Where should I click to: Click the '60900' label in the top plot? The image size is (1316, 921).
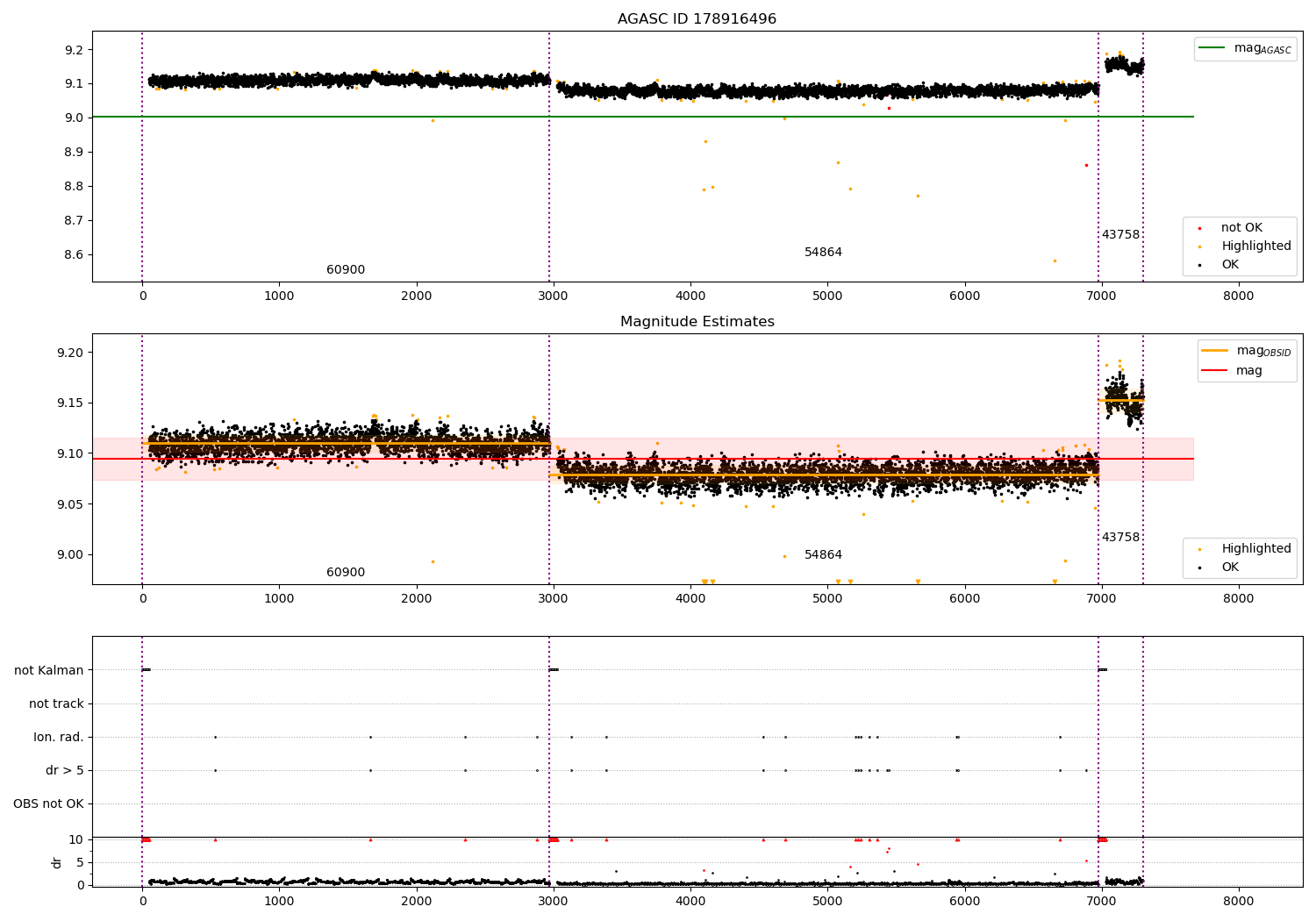coord(346,270)
